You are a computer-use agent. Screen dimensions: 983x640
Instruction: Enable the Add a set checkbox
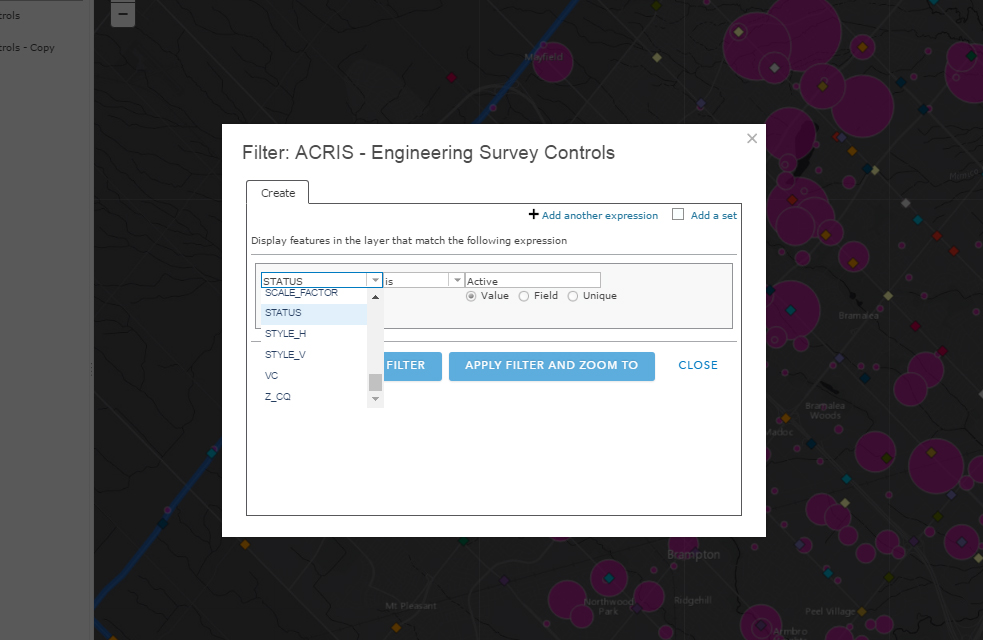coord(678,214)
